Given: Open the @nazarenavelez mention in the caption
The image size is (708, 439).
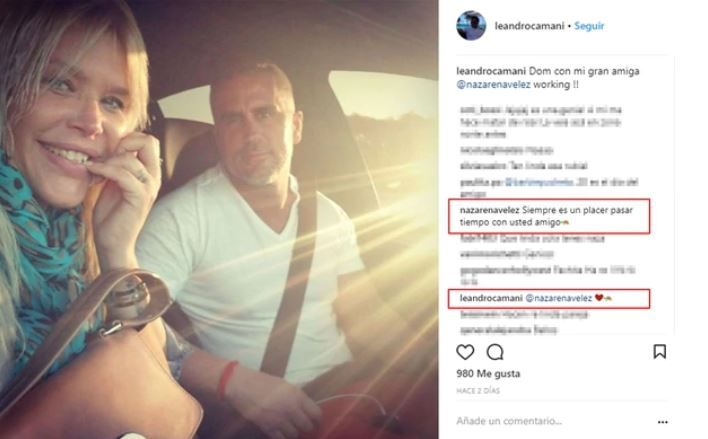Looking at the screenshot, I should [493, 84].
